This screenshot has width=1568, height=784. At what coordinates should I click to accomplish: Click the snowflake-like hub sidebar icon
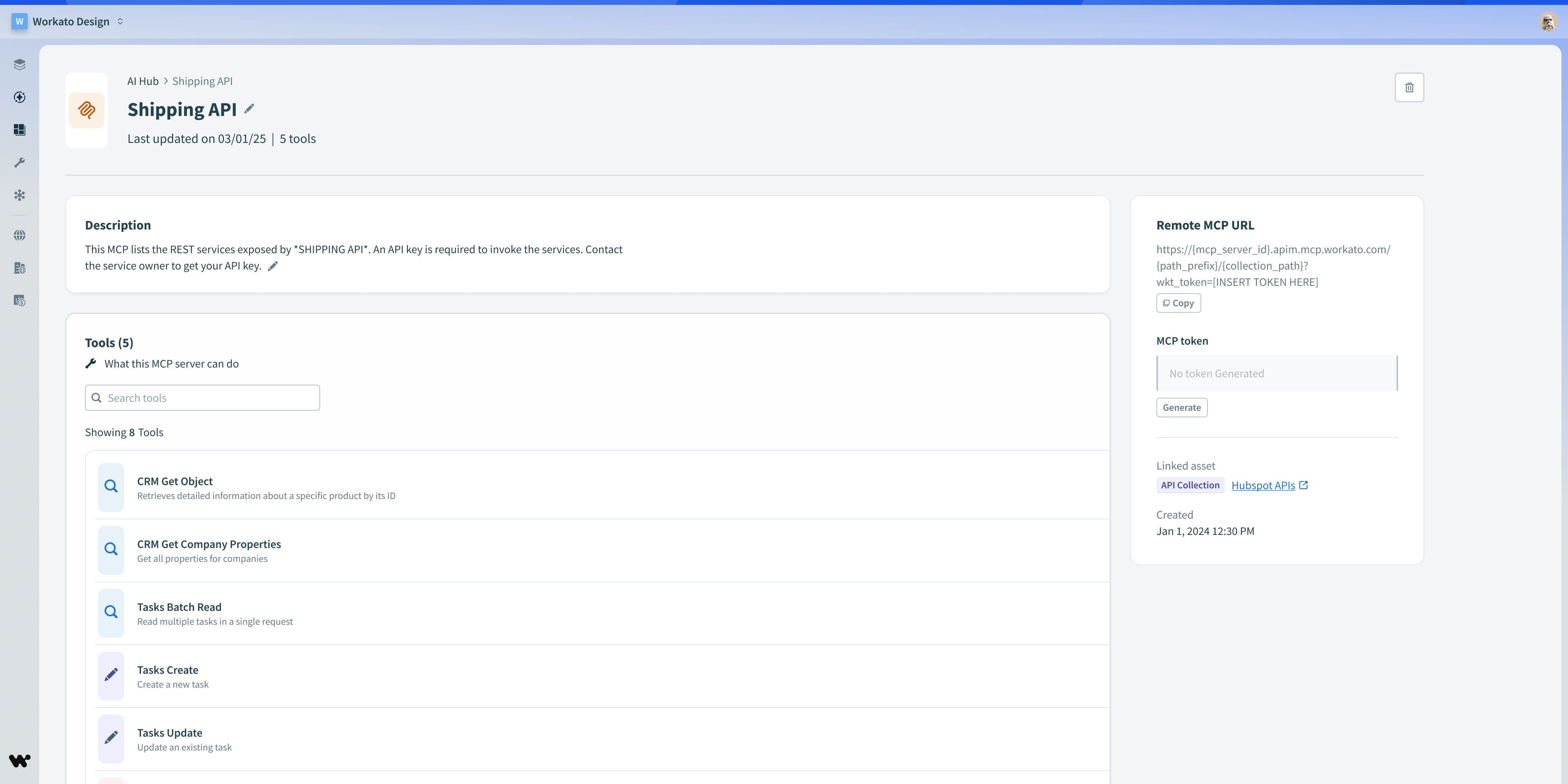click(x=20, y=196)
